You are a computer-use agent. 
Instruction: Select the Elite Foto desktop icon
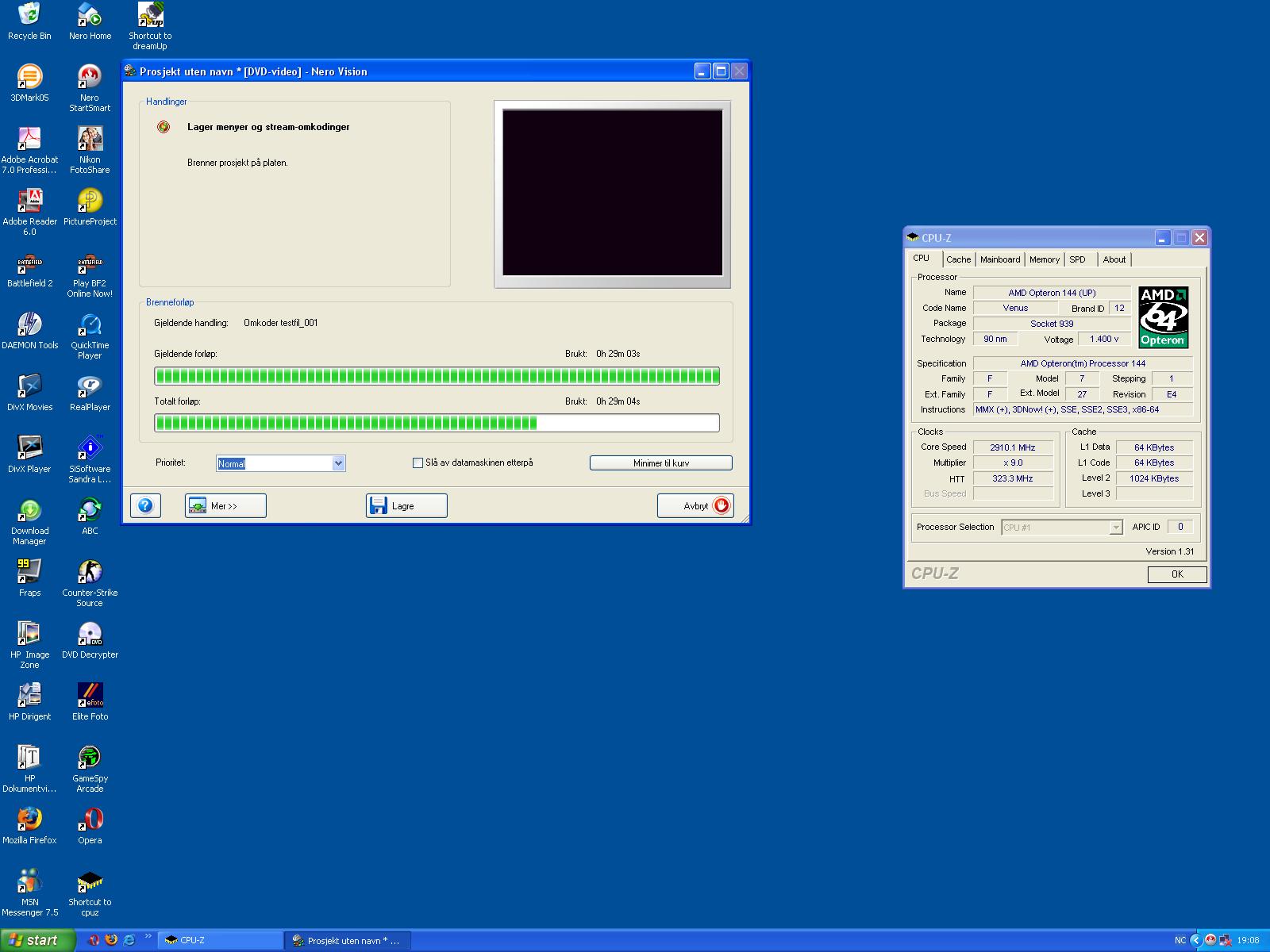coord(90,702)
